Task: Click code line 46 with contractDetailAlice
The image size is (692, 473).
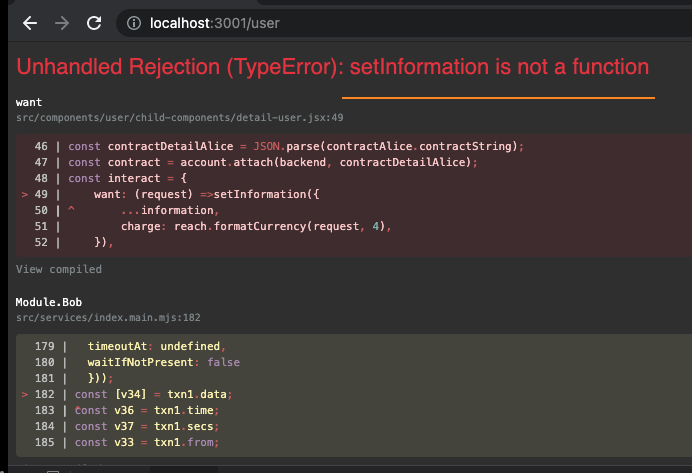Action: coord(279,146)
